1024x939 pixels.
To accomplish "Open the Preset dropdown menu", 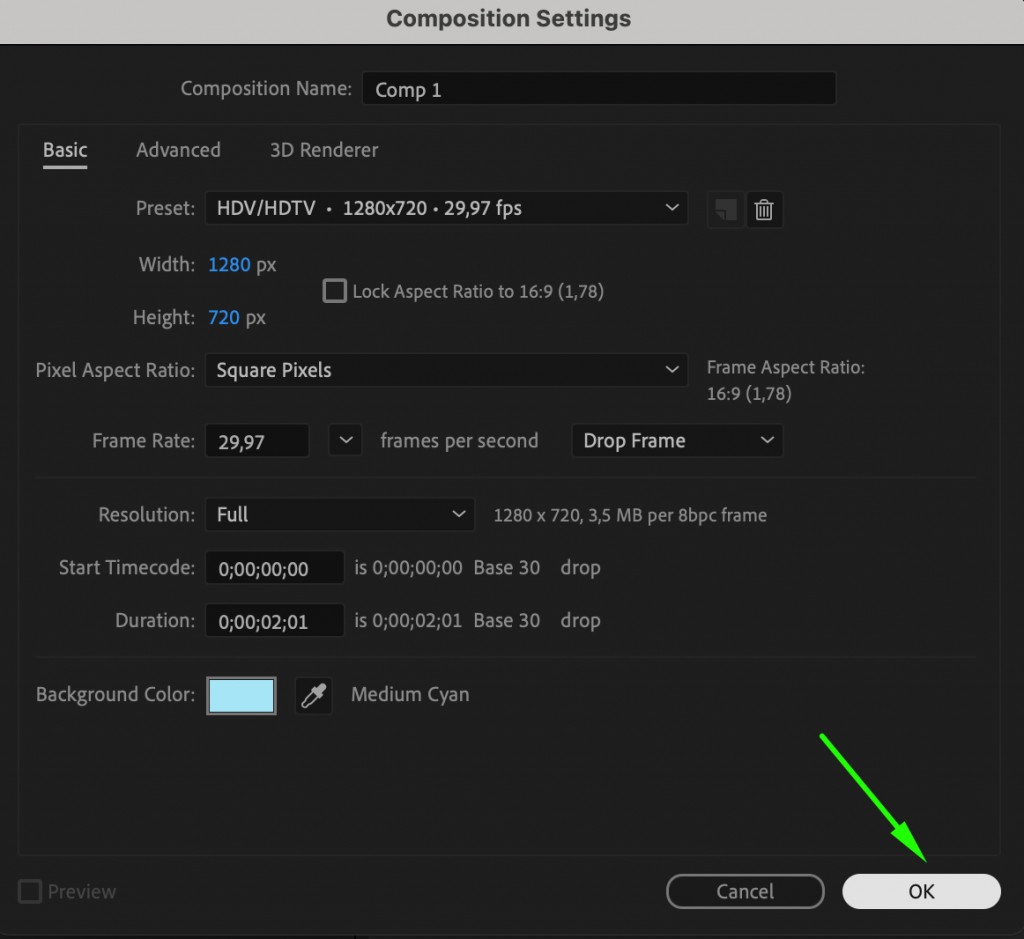I will click(447, 208).
